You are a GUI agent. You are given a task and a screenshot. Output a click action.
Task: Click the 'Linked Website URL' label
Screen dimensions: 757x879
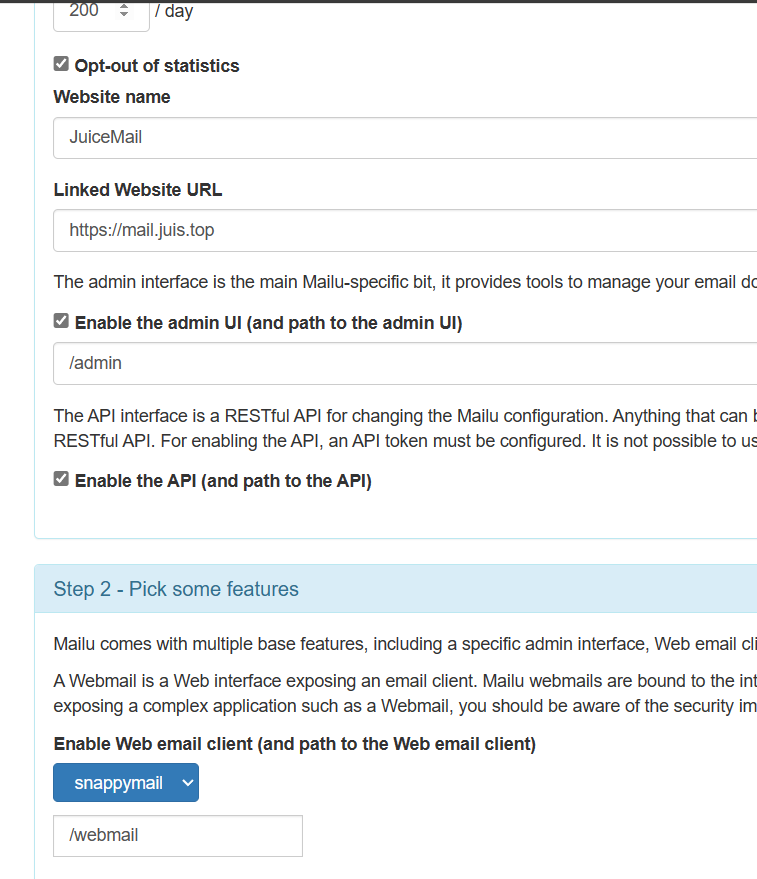pos(138,190)
